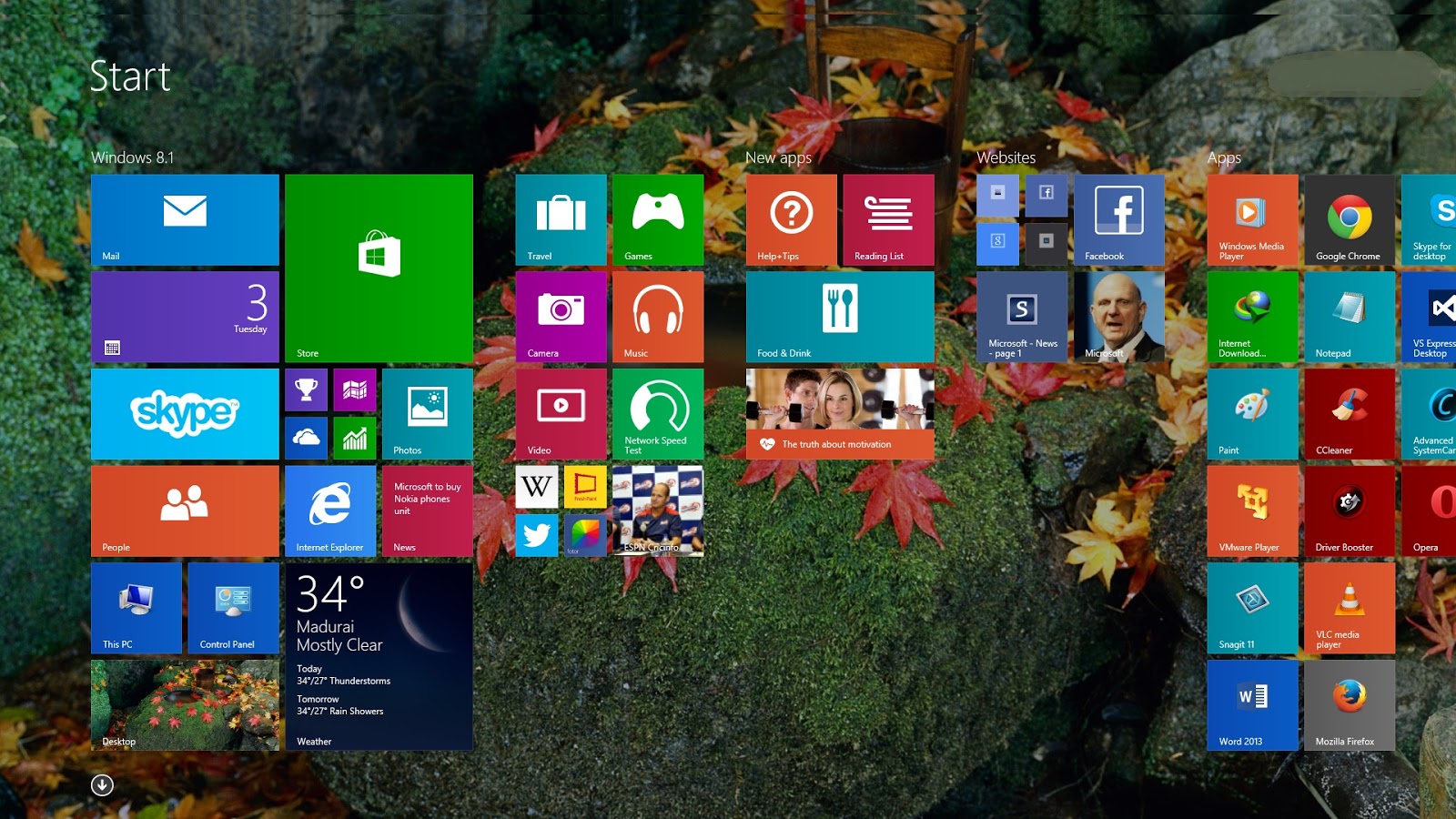The image size is (1456, 819).
Task: Open the small OneDrive cloud tile
Action: (307, 439)
